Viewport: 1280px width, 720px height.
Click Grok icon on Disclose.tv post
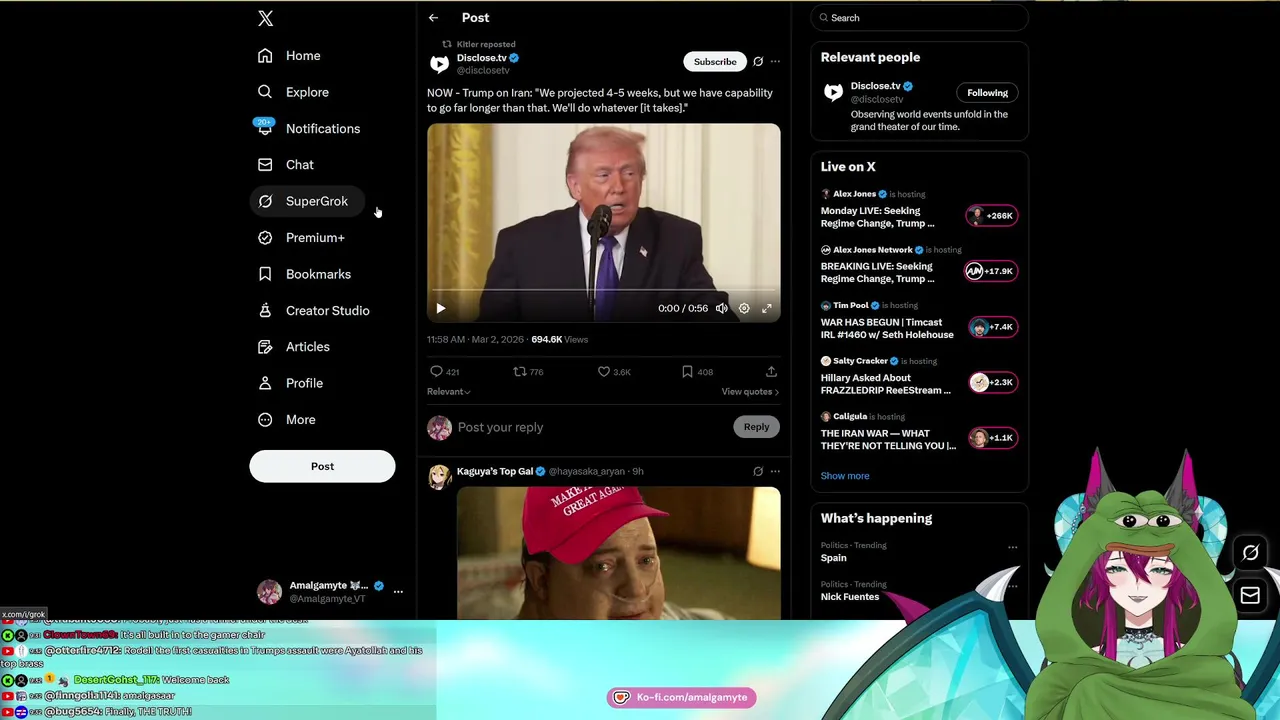coord(758,62)
